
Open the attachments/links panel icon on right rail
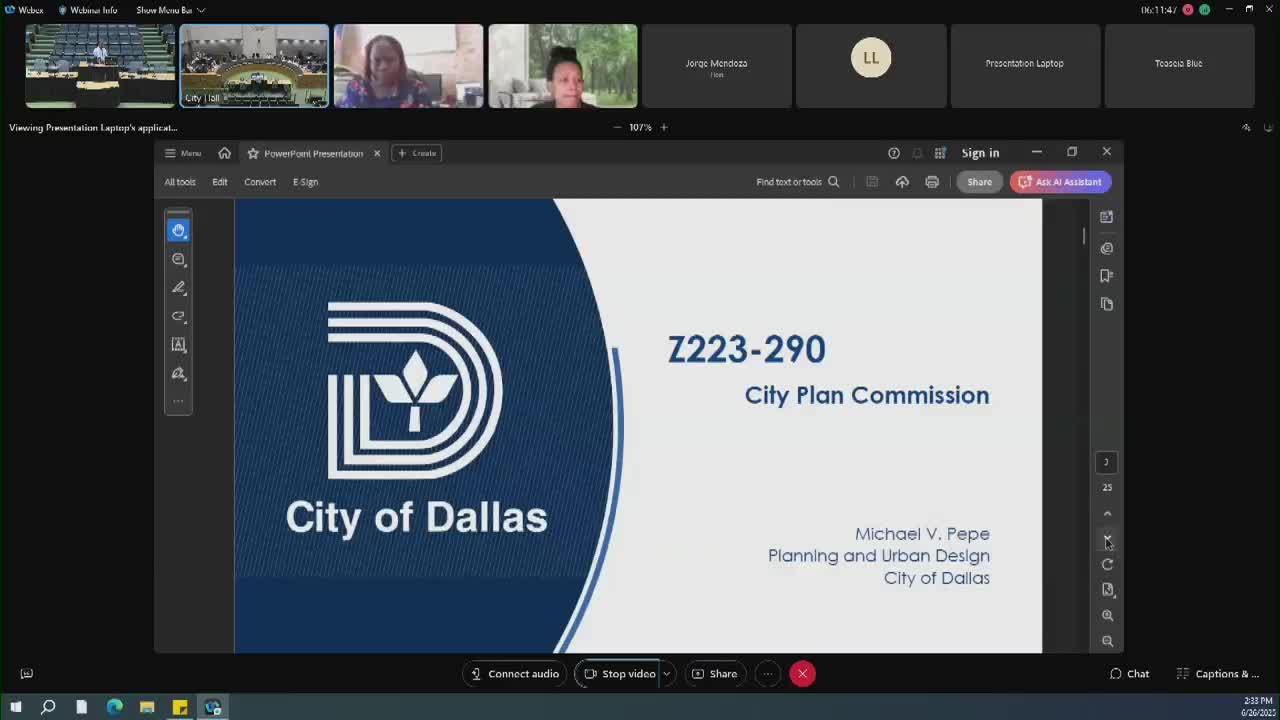point(1106,248)
